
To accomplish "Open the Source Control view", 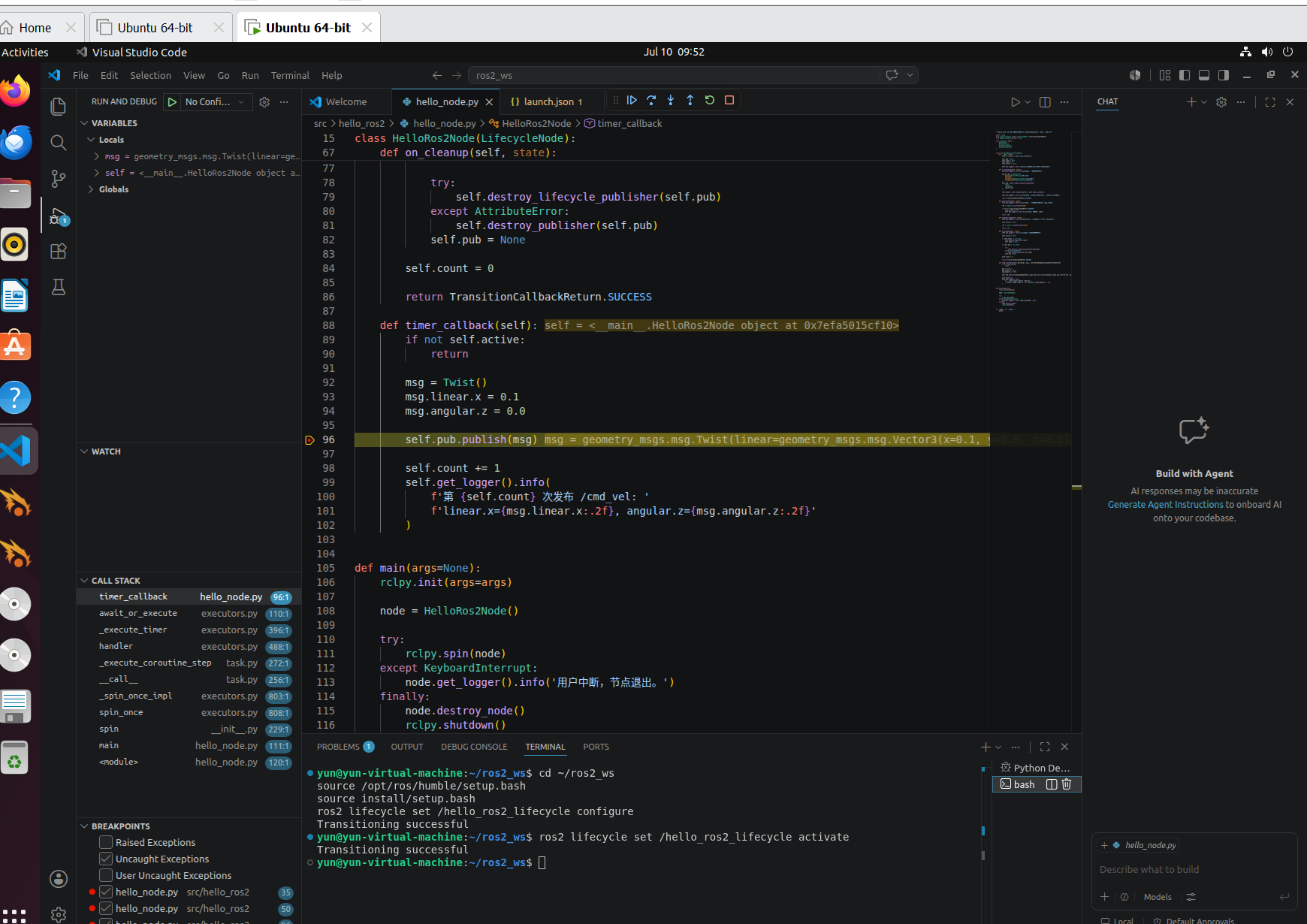I will [x=58, y=179].
